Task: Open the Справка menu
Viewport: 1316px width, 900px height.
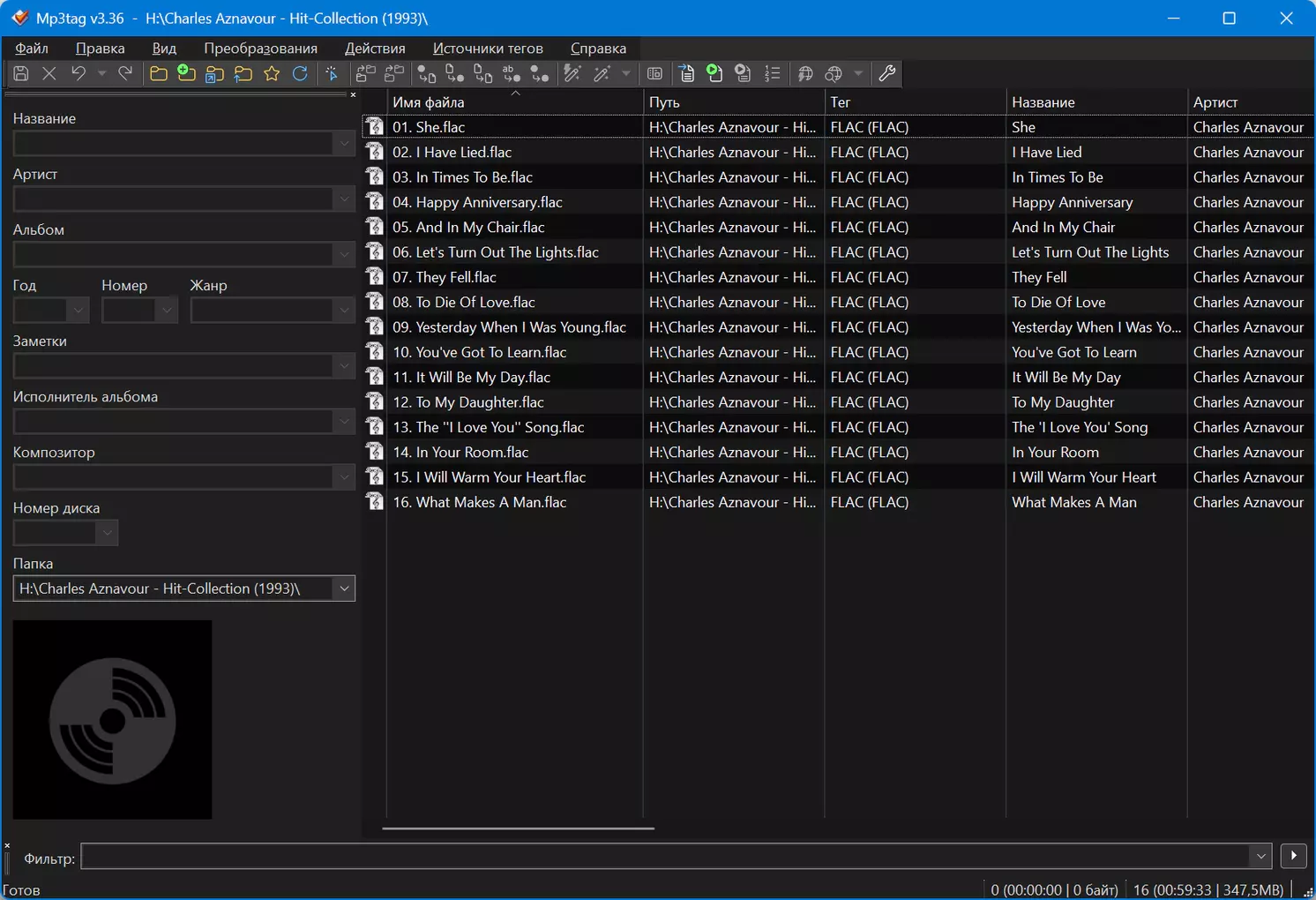Action: [x=598, y=49]
